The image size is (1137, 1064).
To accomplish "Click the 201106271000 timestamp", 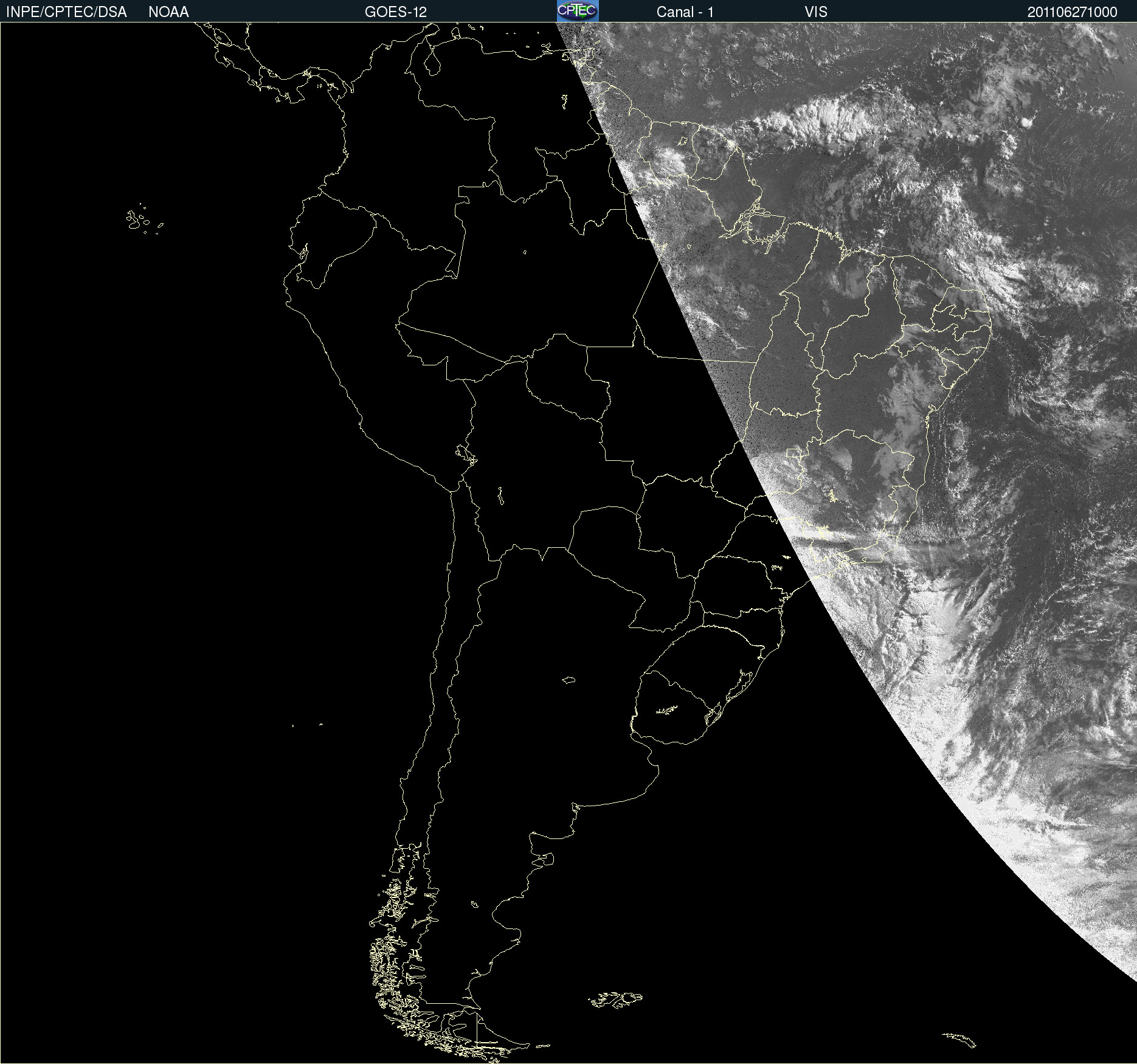I will (1073, 12).
